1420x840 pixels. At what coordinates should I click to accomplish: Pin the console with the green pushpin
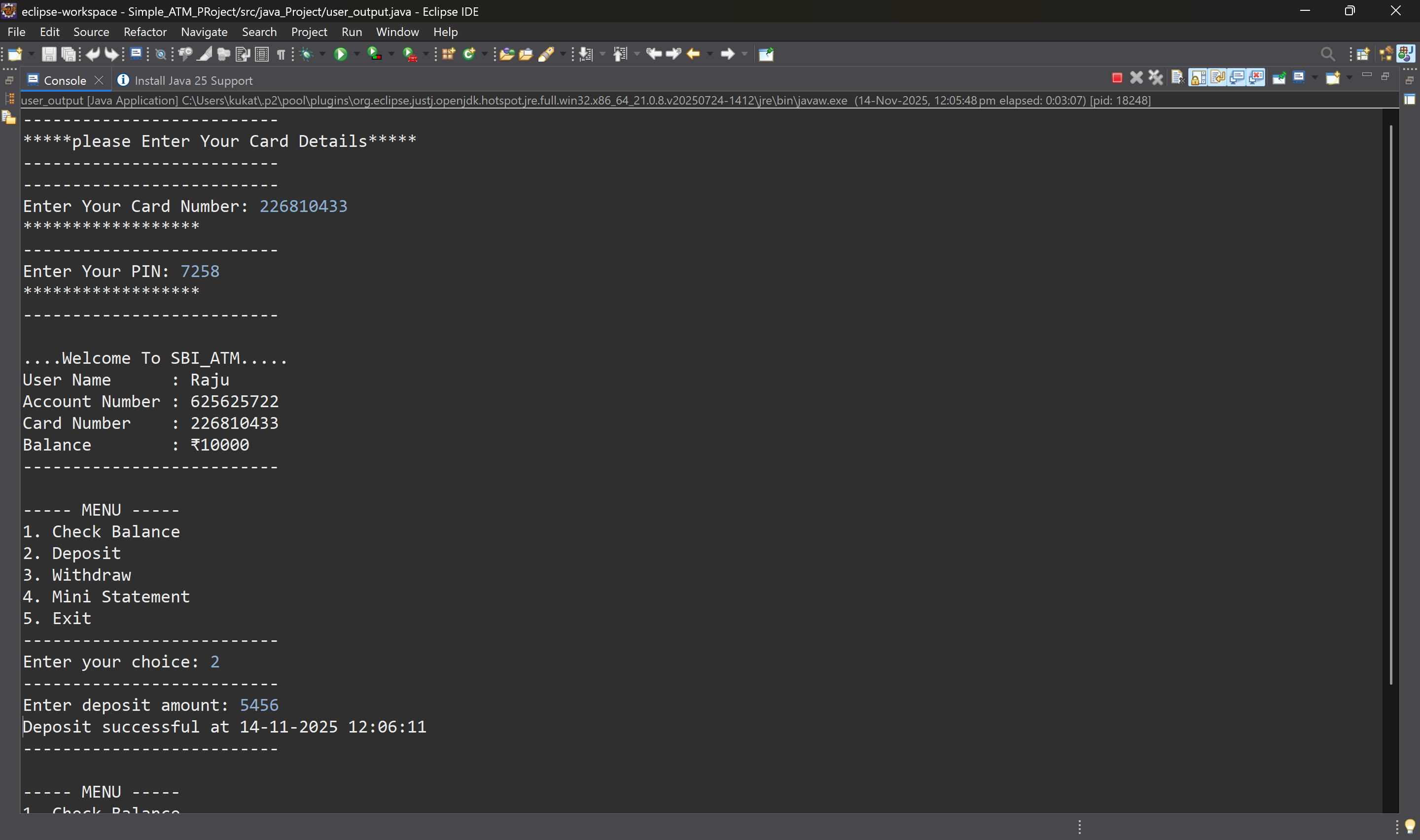click(x=1279, y=77)
